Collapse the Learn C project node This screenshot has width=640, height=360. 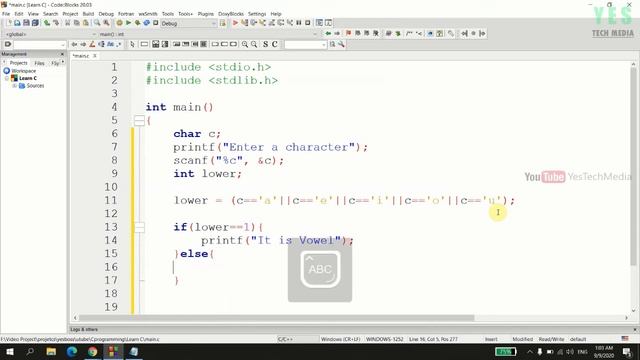click(x=7, y=78)
